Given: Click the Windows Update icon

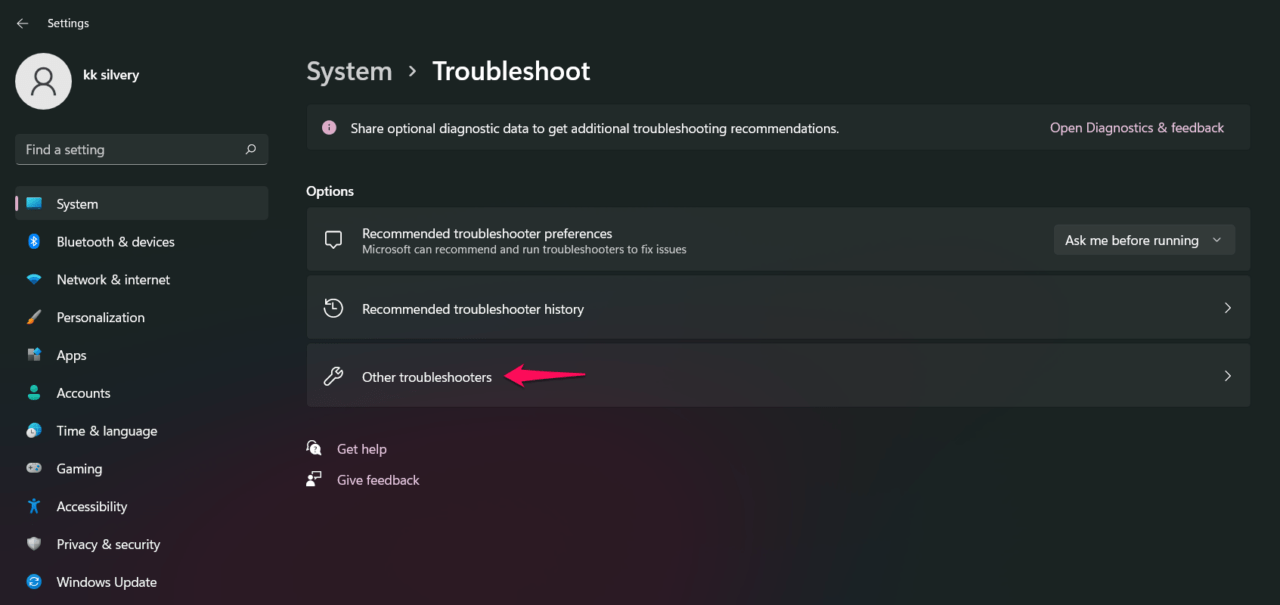Looking at the screenshot, I should (x=34, y=582).
